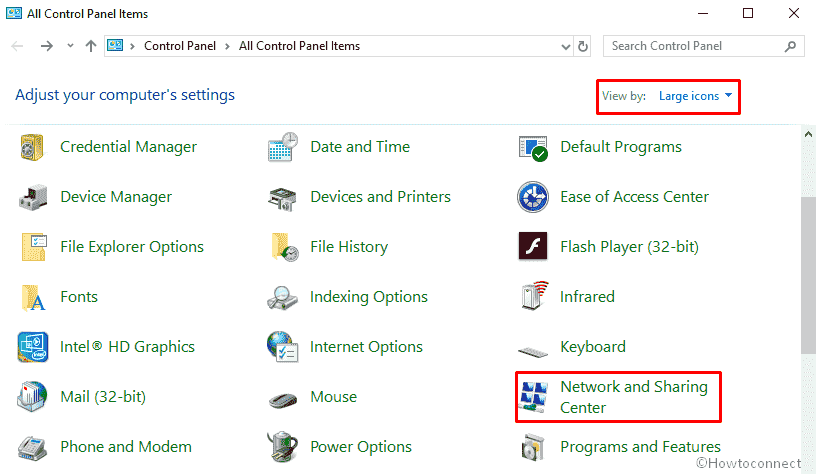
Task: Click the Internet Options globe icon
Action: (283, 347)
